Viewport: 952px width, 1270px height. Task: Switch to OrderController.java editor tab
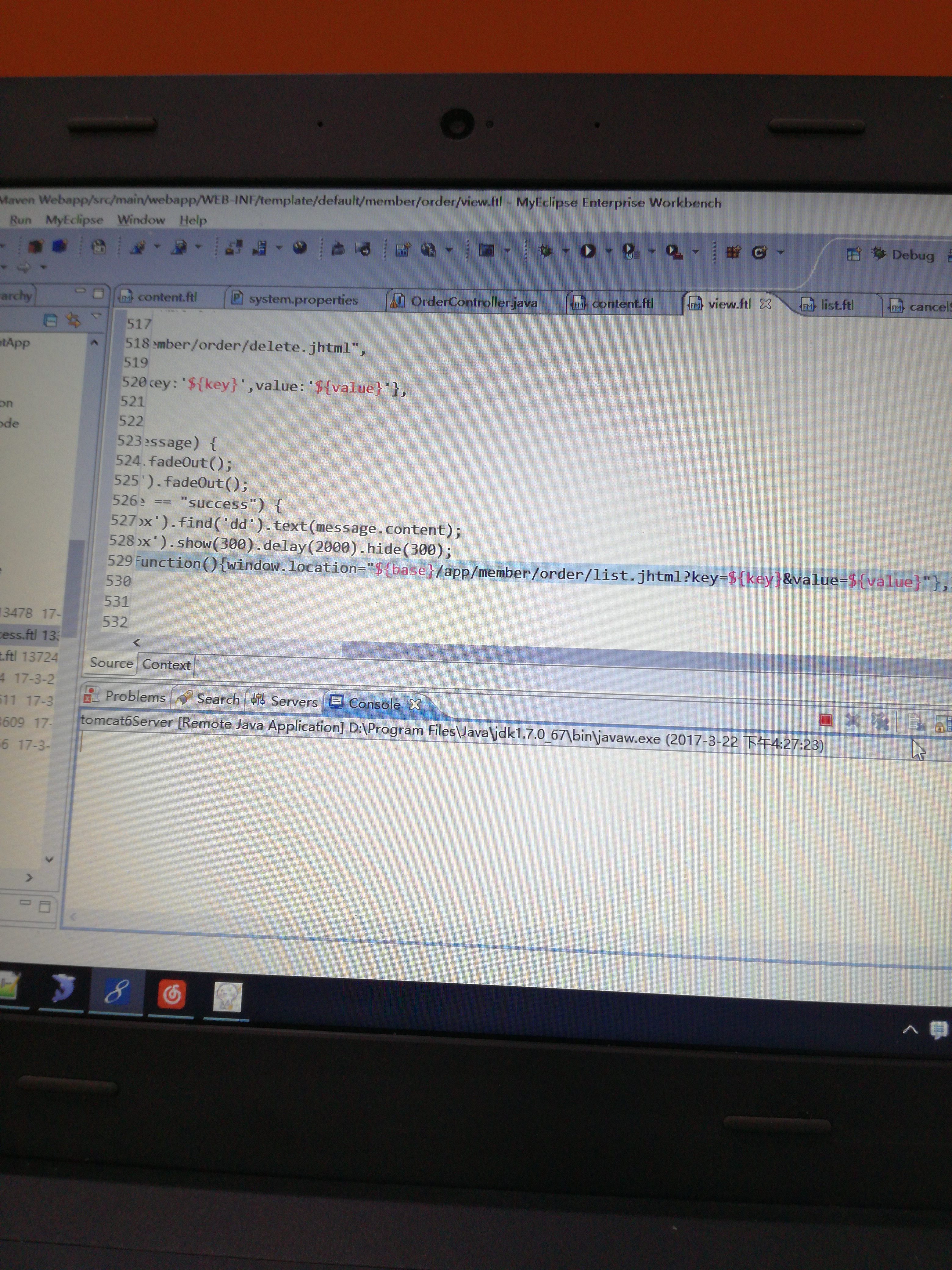click(x=473, y=302)
